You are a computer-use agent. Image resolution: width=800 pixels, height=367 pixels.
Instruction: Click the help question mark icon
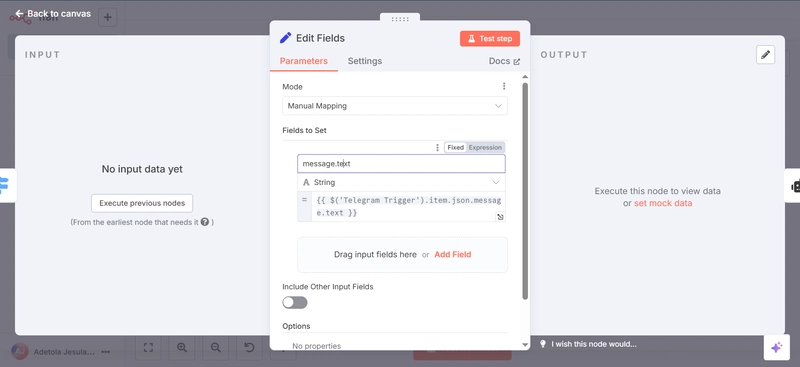point(205,222)
